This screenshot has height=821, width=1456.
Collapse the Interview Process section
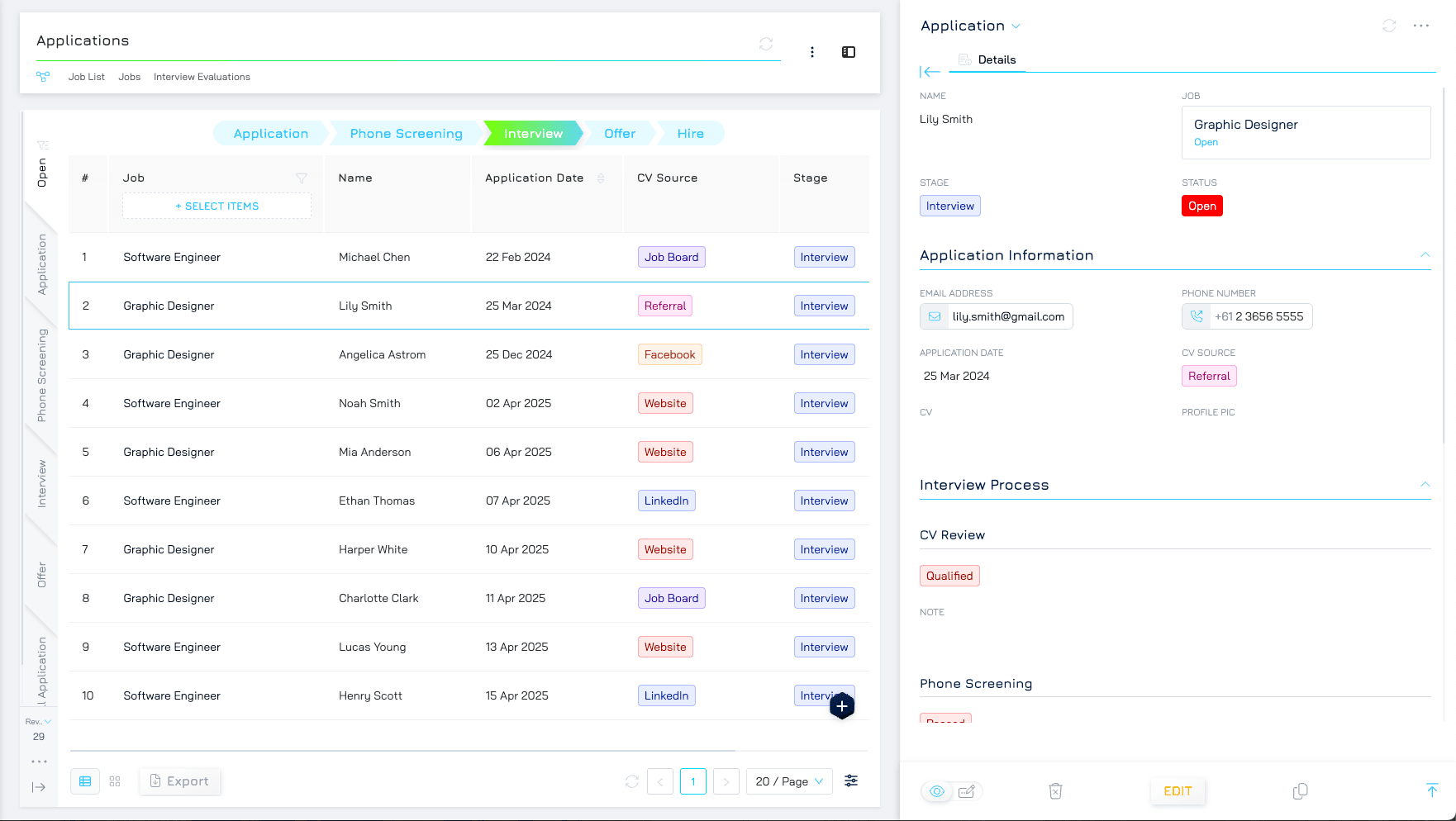tap(1425, 485)
